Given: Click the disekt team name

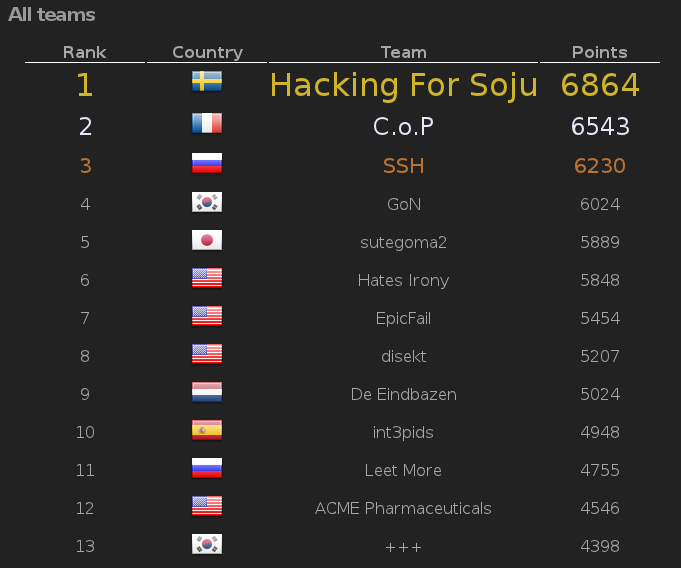Looking at the screenshot, I should (403, 356).
